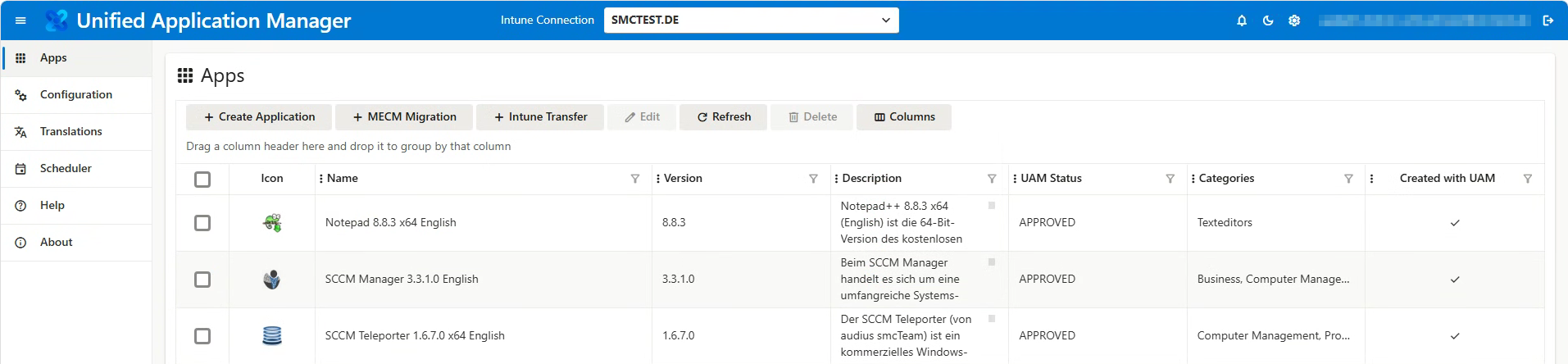Viewport: 1568px width, 364px height.
Task: Click Notepad row Created with UAM checkmark
Action: click(1455, 223)
